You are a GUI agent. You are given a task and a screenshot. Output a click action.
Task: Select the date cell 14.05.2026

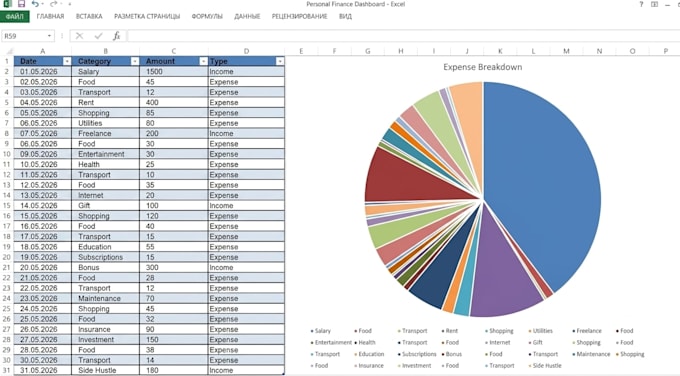tap(42, 206)
